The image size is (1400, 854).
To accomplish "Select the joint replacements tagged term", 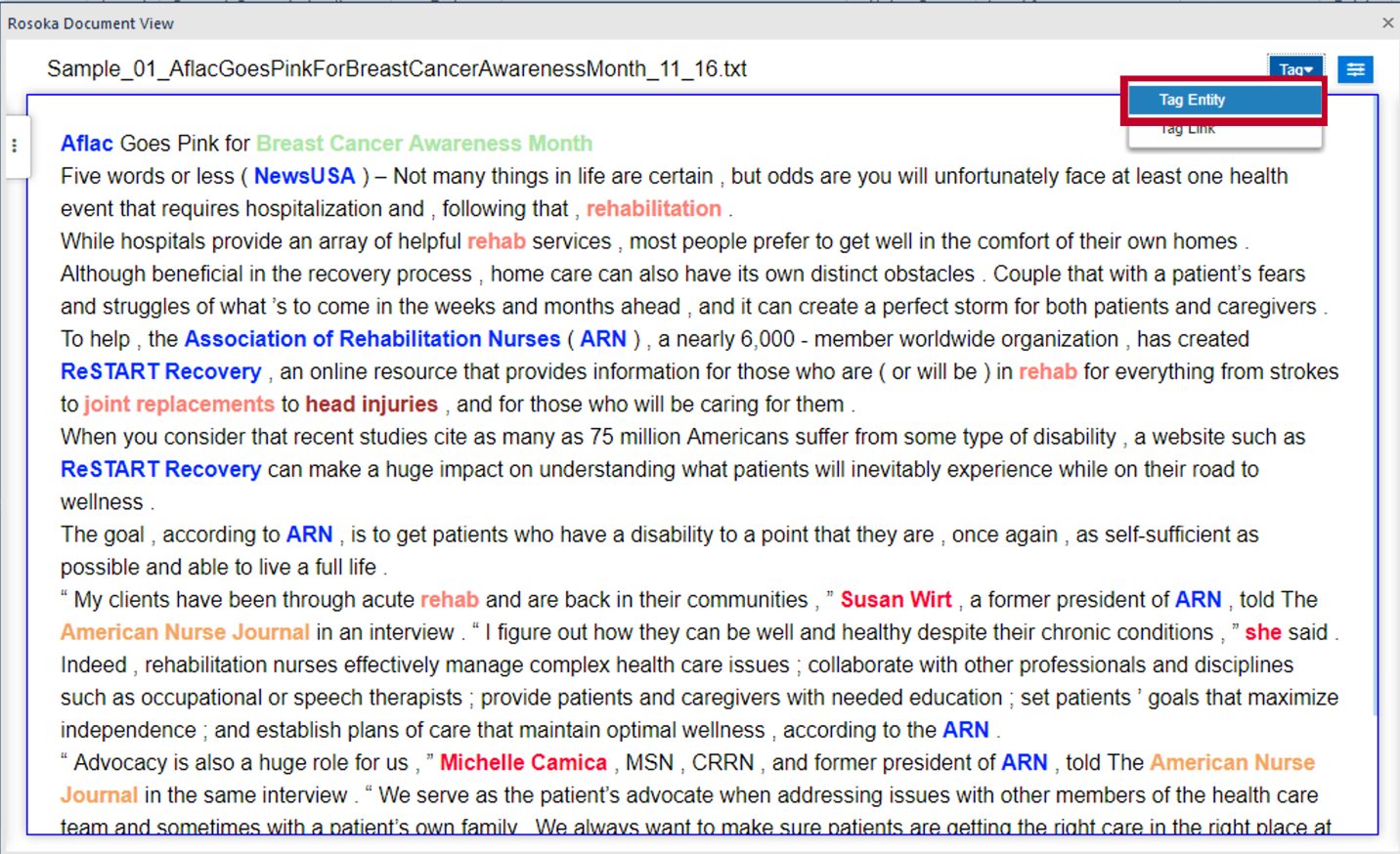I will click(179, 405).
